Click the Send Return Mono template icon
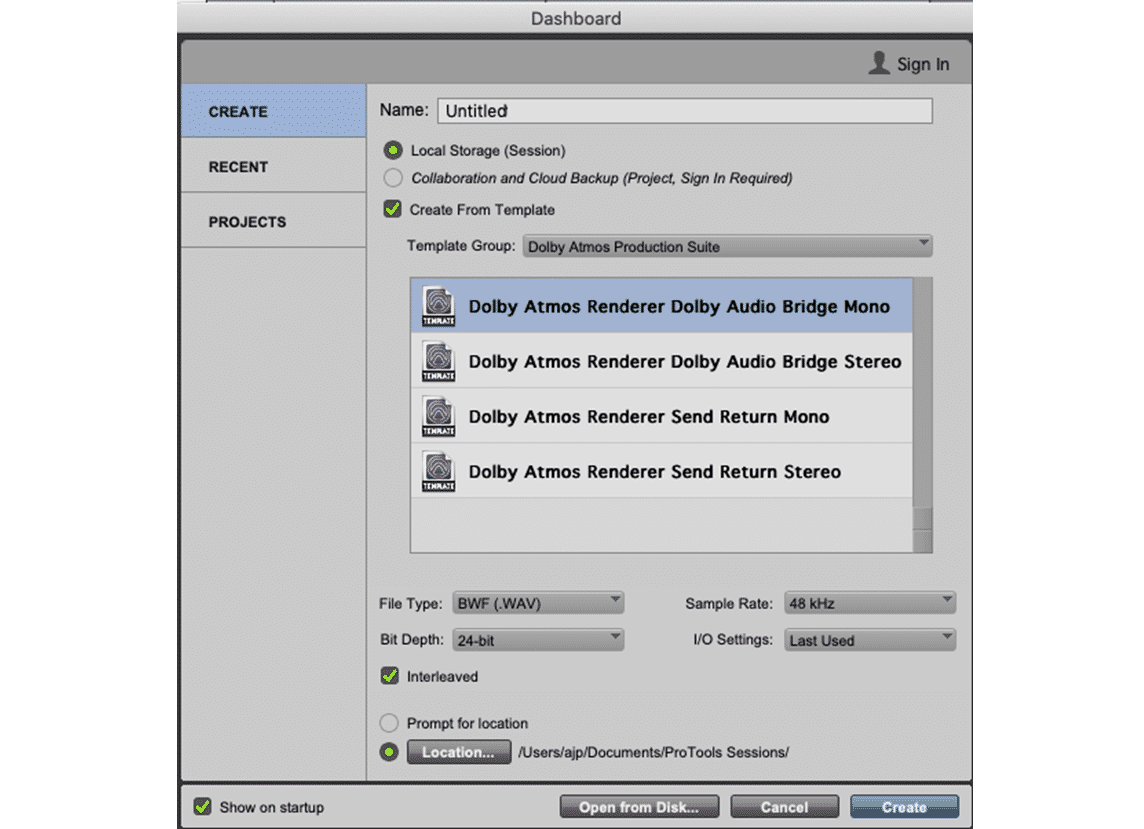Image resolution: width=1144 pixels, height=829 pixels. tap(438, 416)
